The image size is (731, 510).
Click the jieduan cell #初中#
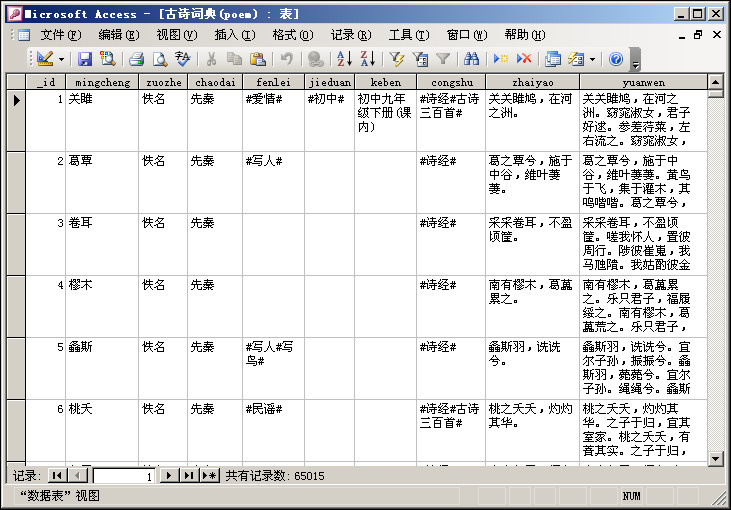pyautogui.click(x=330, y=120)
